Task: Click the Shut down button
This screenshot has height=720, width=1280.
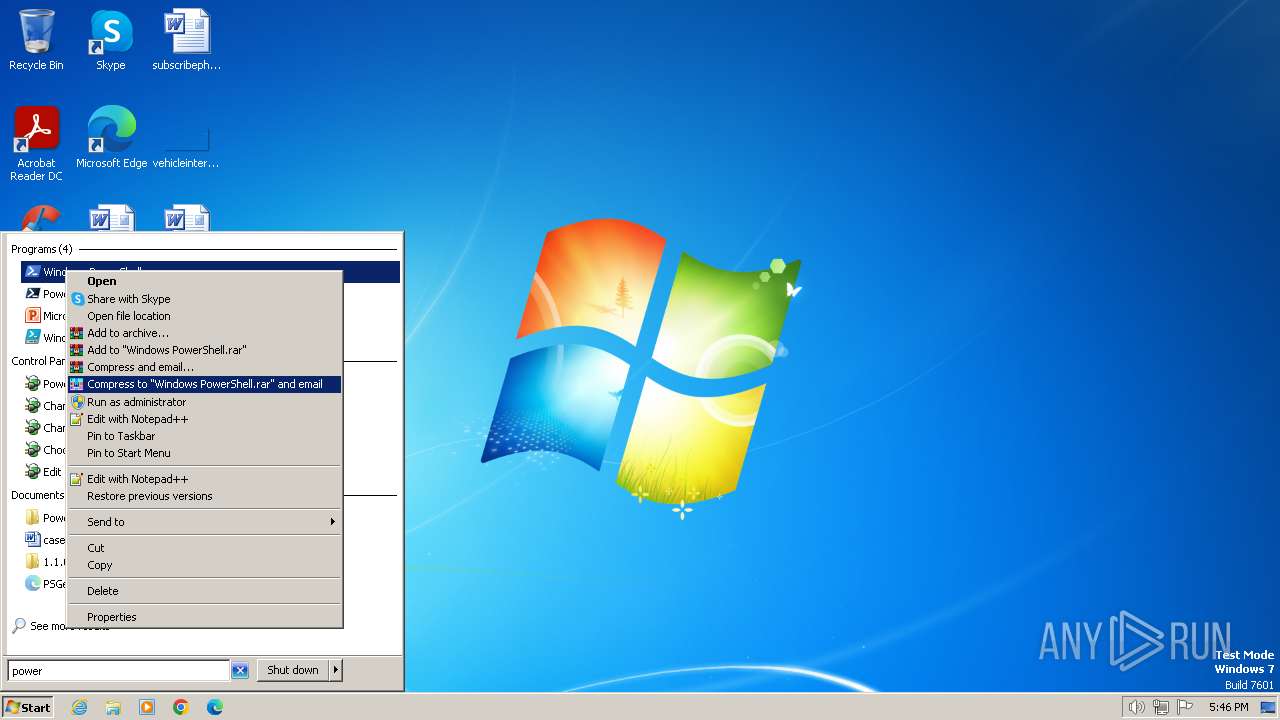Action: tap(293, 670)
